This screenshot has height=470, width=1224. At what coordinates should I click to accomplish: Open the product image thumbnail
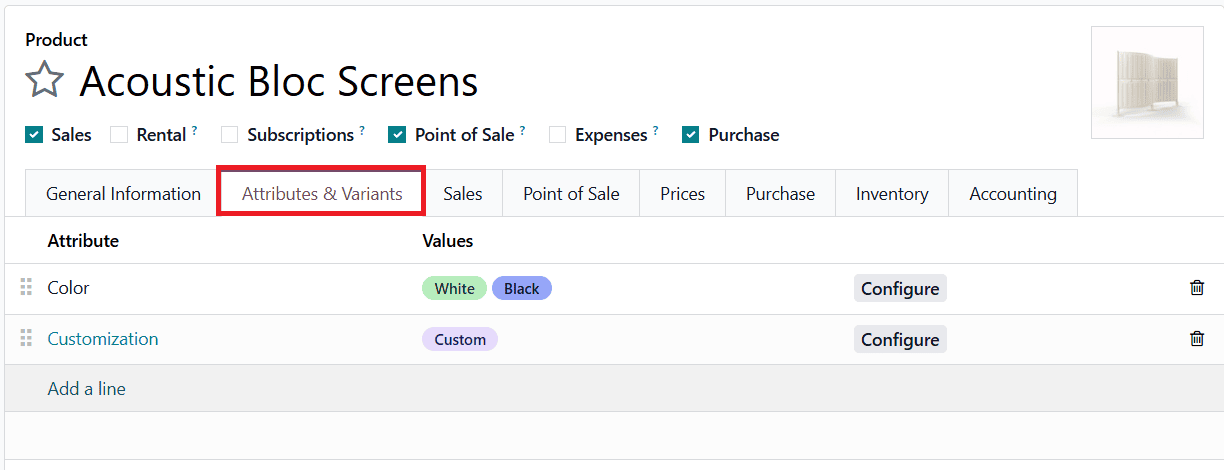click(x=1147, y=82)
